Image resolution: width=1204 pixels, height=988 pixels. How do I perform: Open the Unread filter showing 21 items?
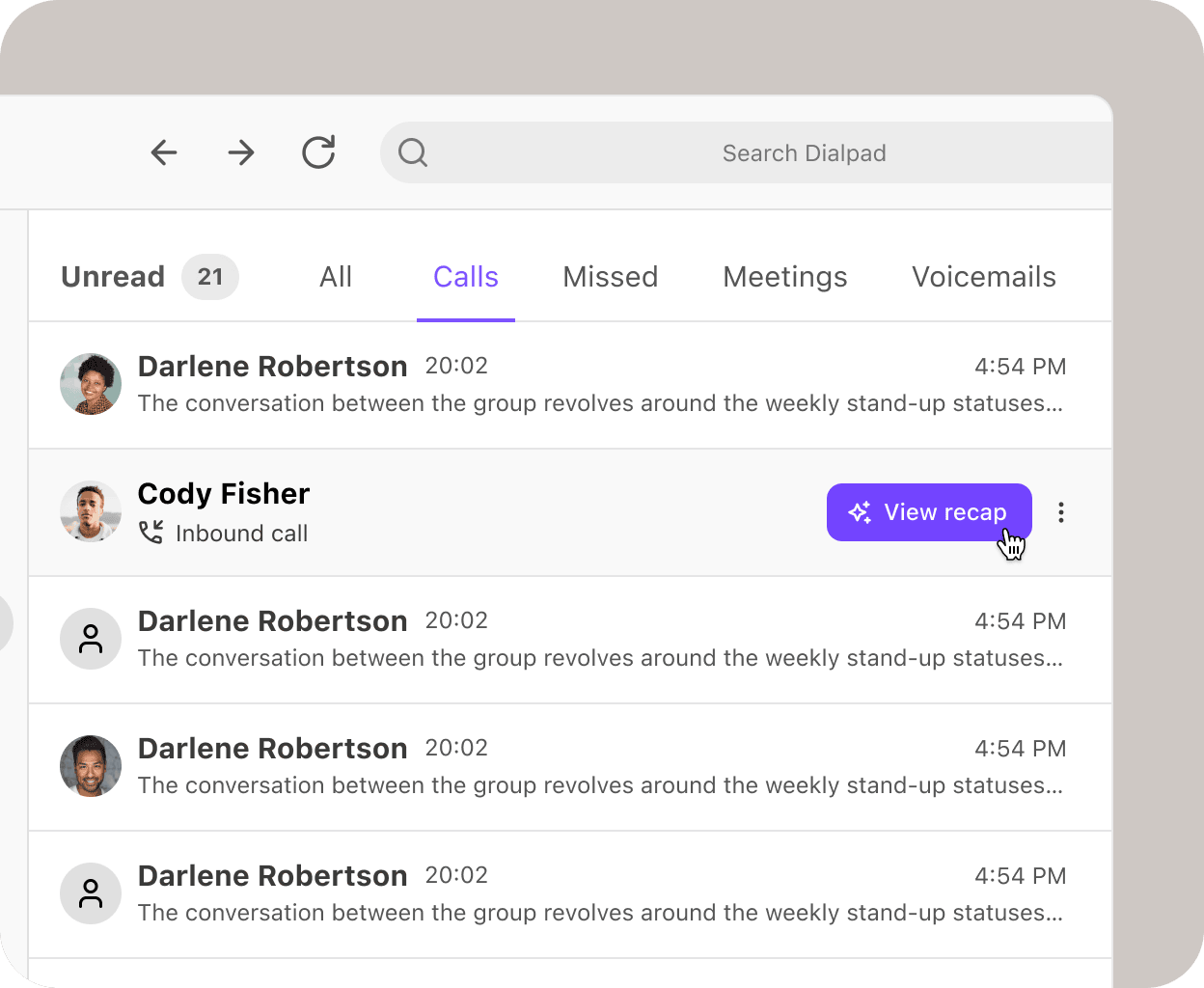pyautogui.click(x=112, y=277)
